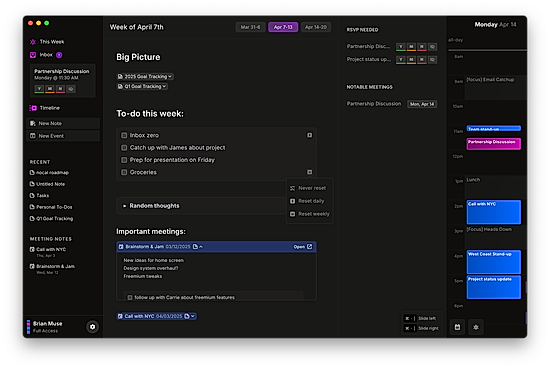The width and height of the screenshot is (550, 368).
Task: Click Partnership Discussion under Notable Meetings
Action: (x=374, y=104)
